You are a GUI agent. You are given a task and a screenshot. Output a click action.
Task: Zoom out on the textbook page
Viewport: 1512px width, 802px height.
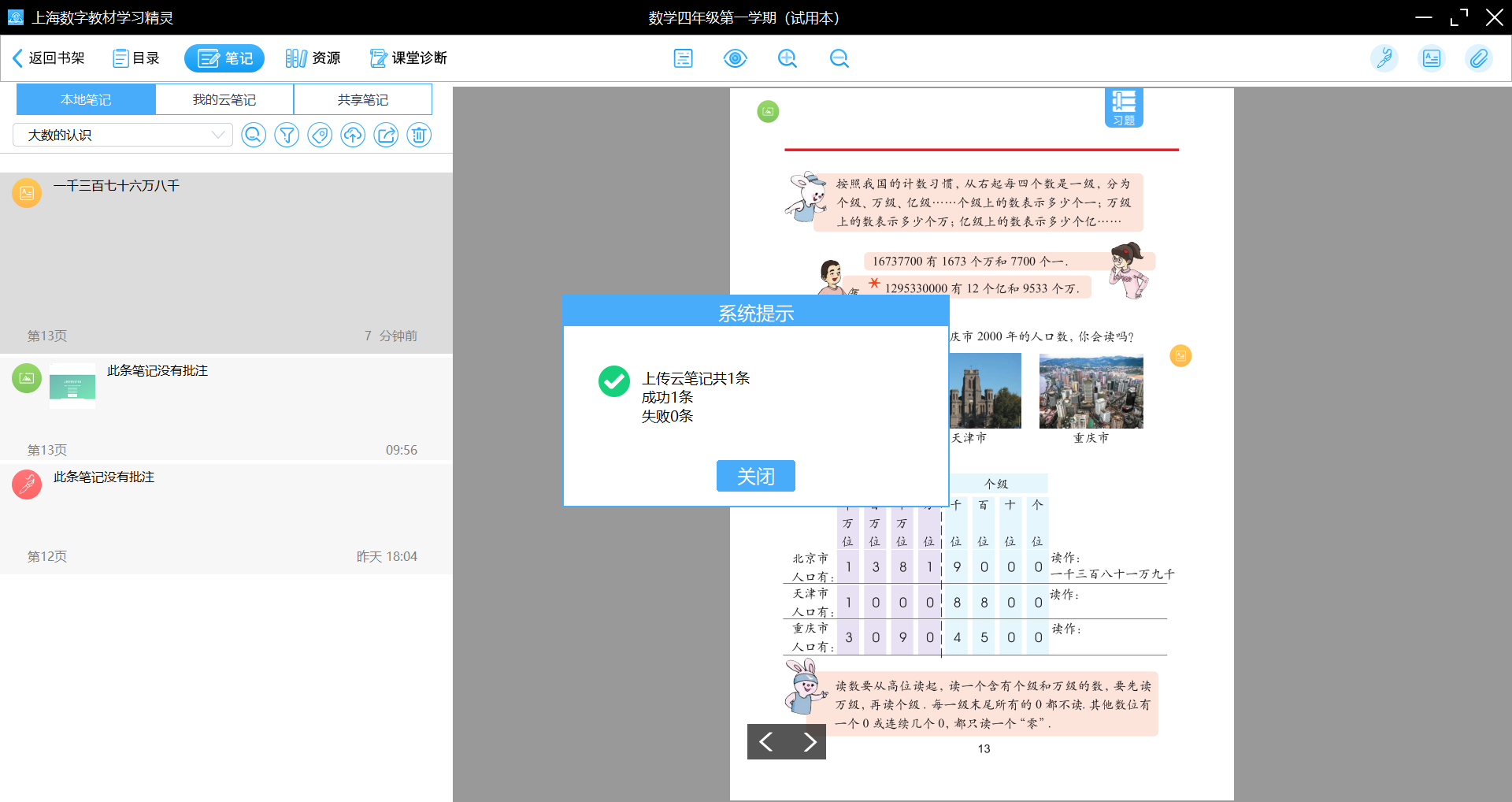coord(839,58)
